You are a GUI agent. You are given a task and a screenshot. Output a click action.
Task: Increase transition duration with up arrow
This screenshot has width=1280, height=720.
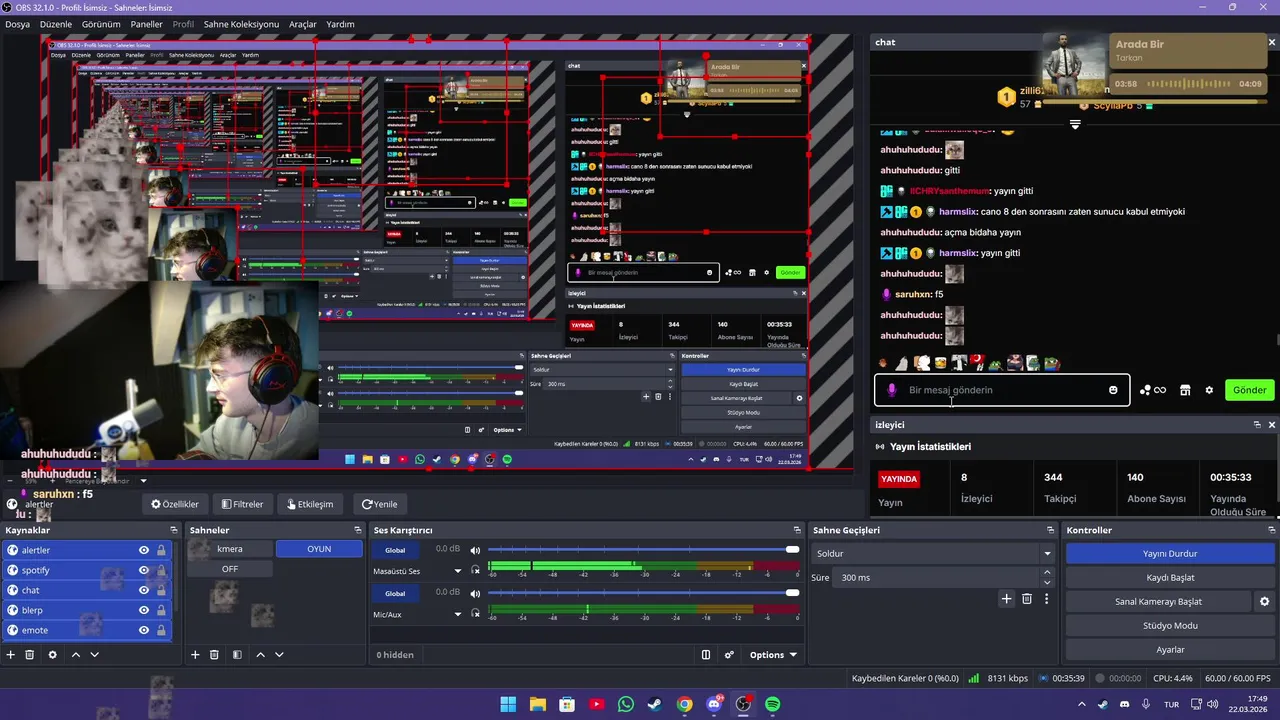coord(1047,573)
